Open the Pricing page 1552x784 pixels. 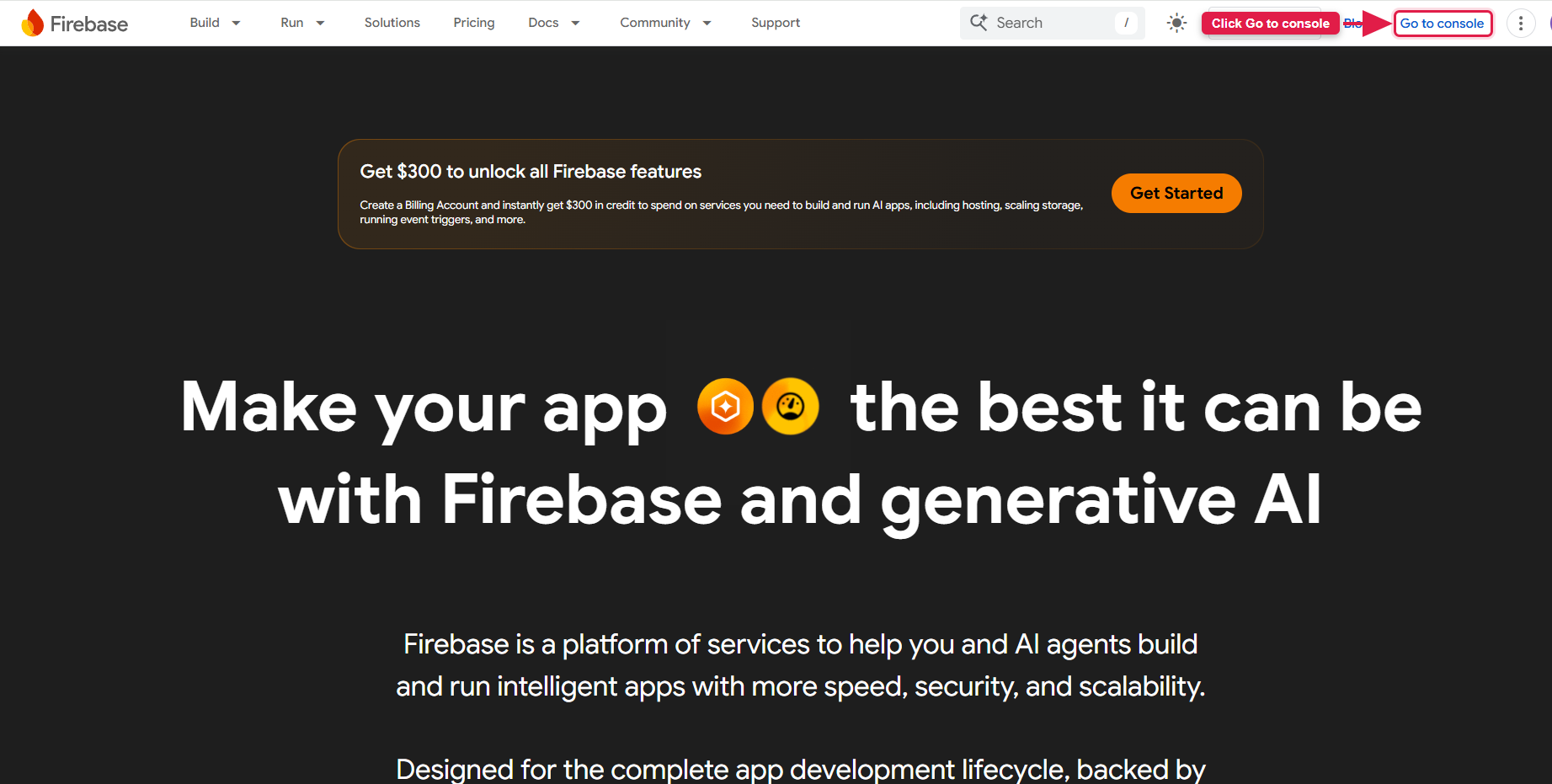pyautogui.click(x=474, y=23)
